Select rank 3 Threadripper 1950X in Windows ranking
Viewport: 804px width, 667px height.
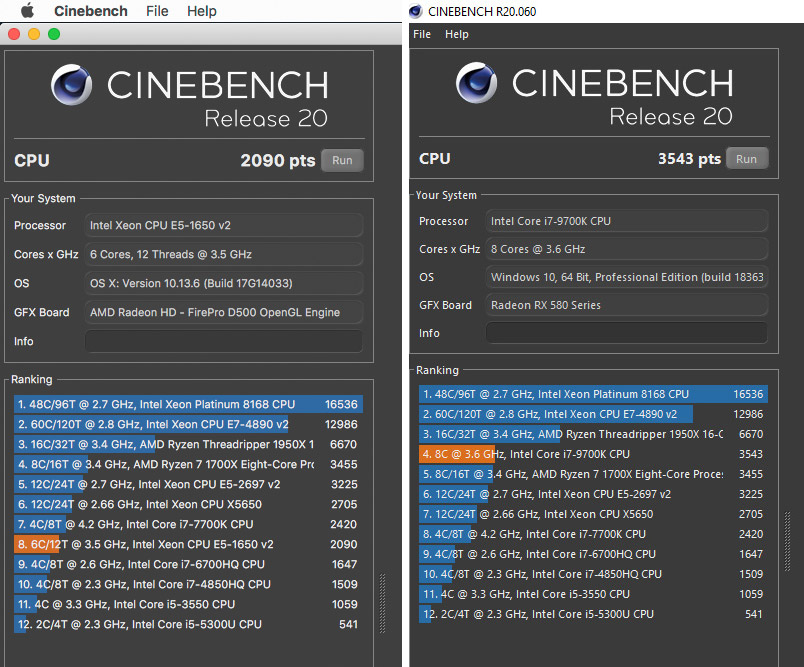(x=593, y=434)
